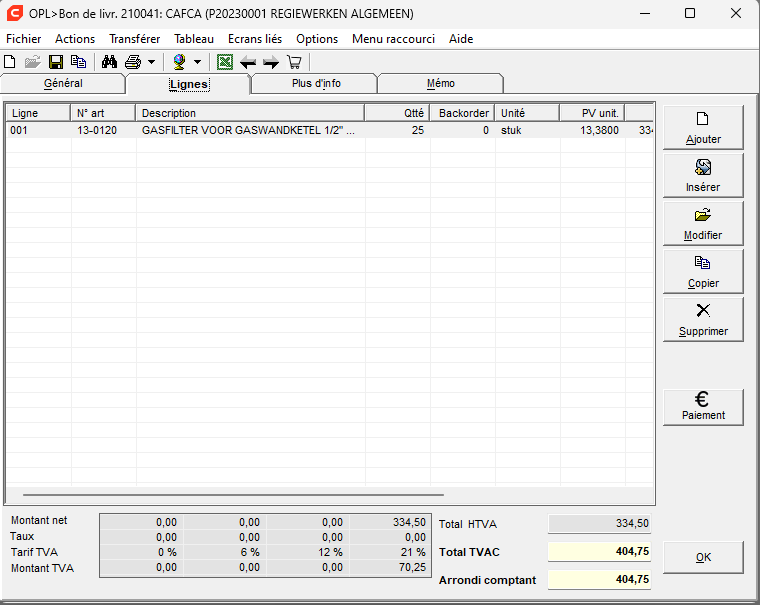The image size is (760, 605).
Task: Click the left arrow Previous record icon
Action: [248, 62]
